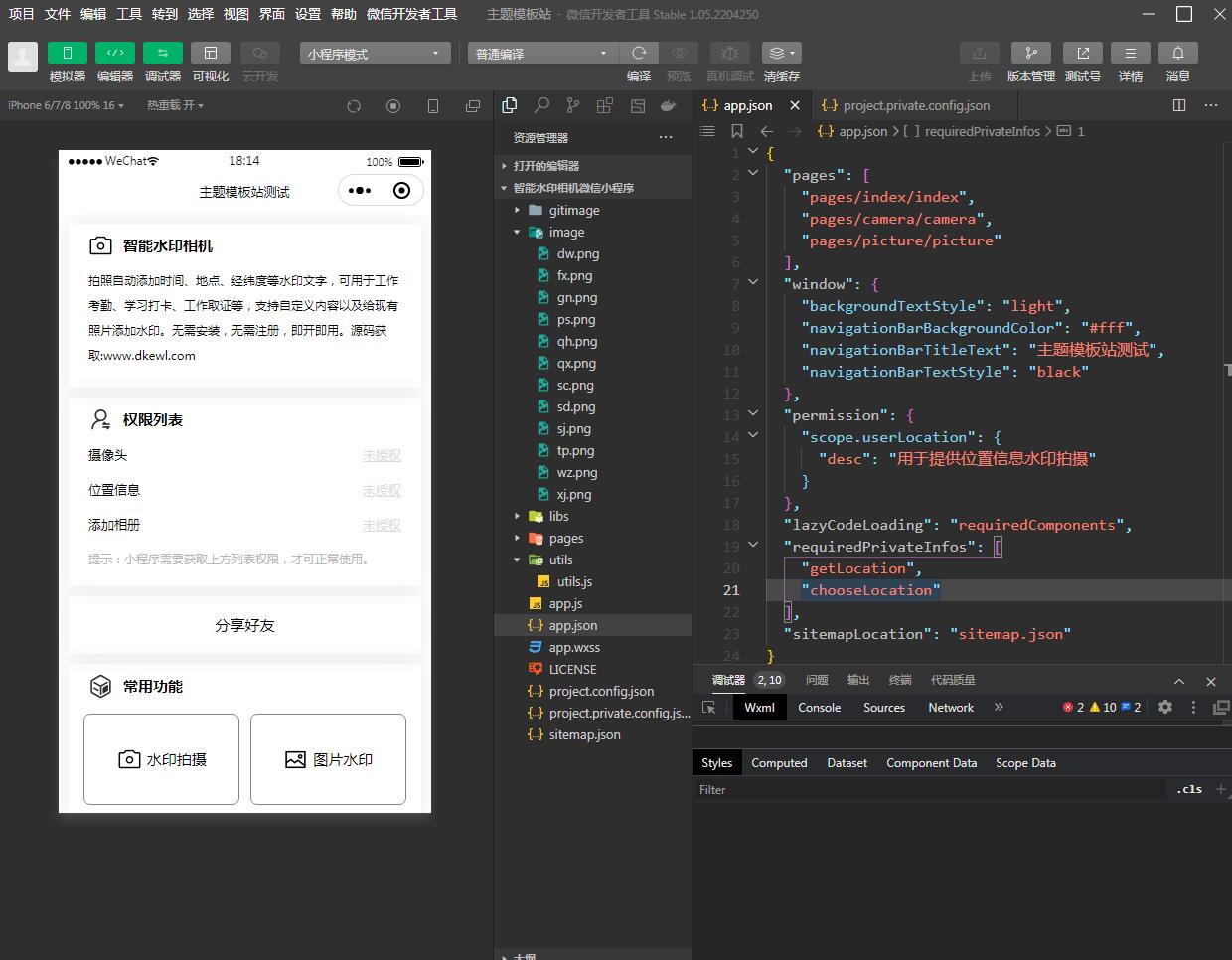This screenshot has height=960, width=1232.
Task: Toggle the simulator panel button
Action: 68,53
